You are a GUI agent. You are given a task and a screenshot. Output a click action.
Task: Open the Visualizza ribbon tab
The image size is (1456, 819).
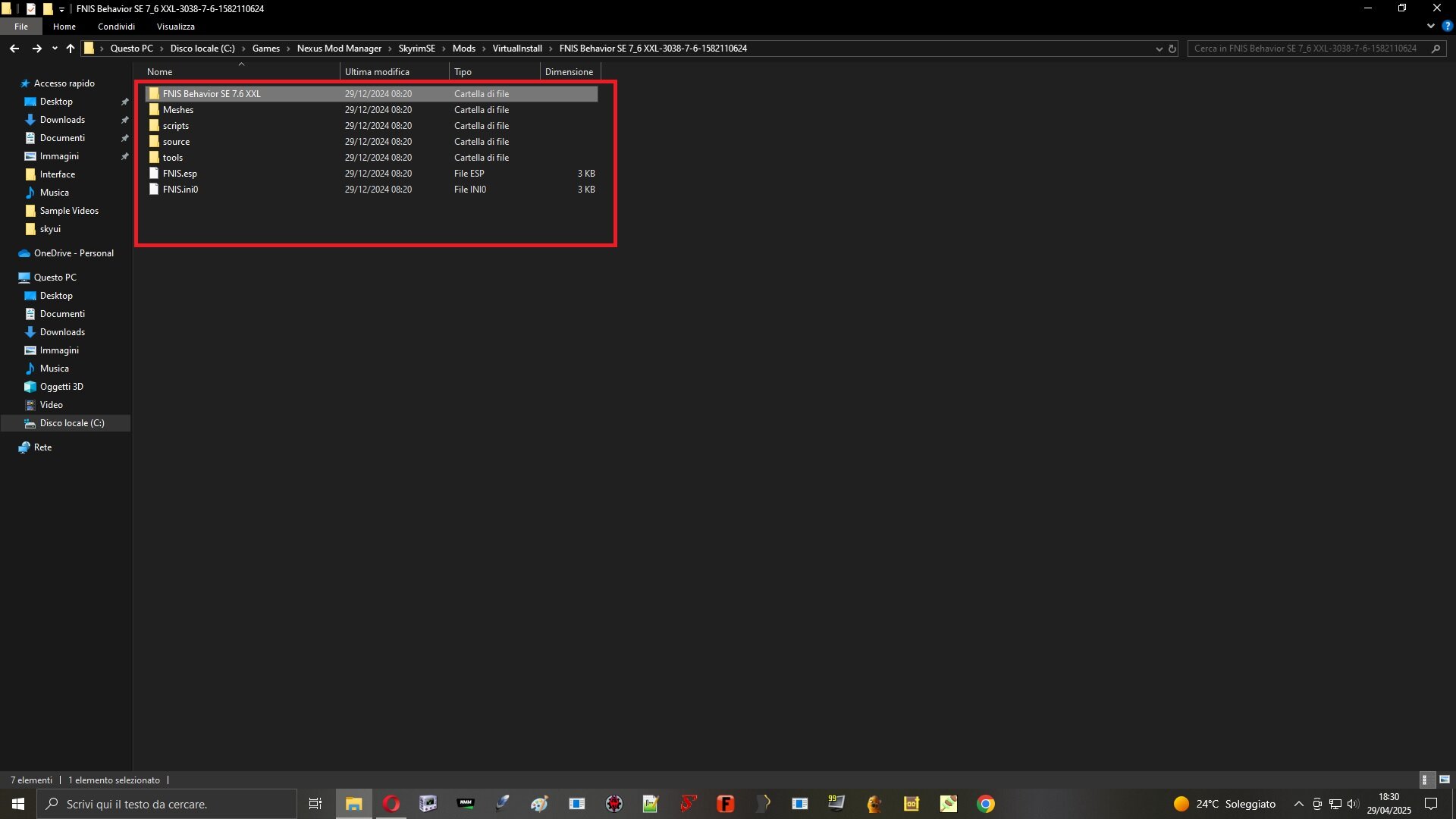coord(176,27)
